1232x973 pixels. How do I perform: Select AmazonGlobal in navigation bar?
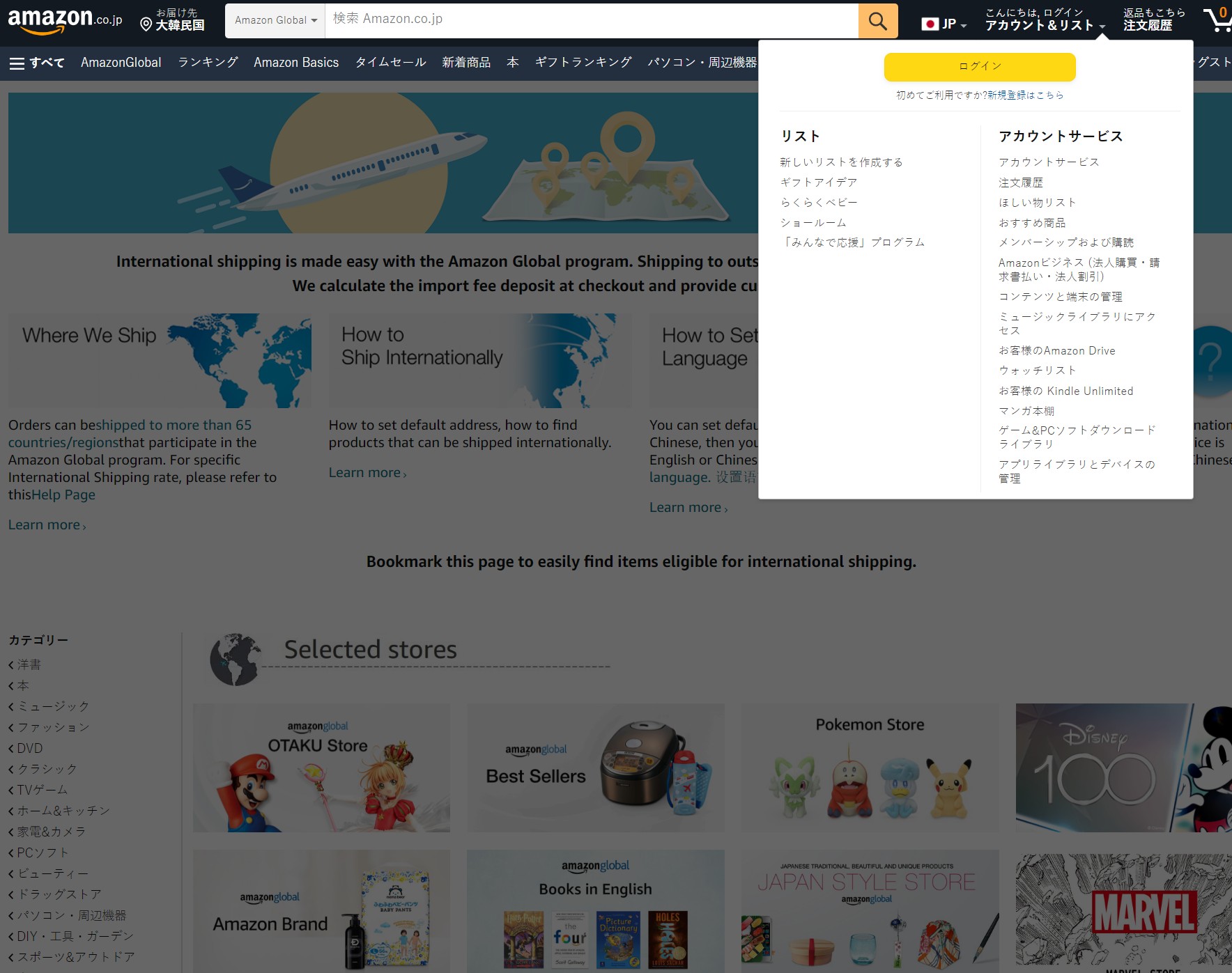121,63
